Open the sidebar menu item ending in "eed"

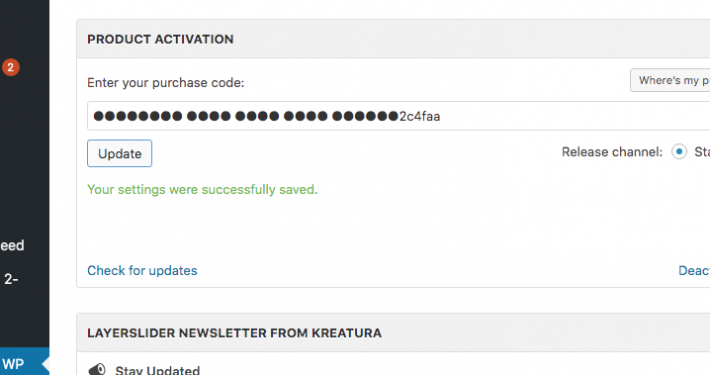[x=12, y=245]
